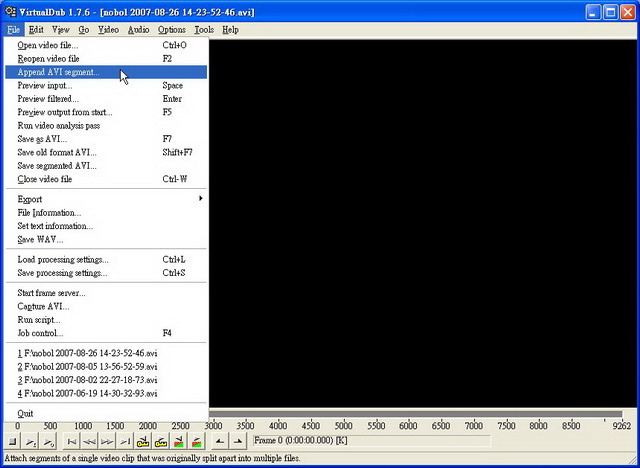Step forward one frame
This screenshot has height=468, width=640.
click(x=107, y=441)
